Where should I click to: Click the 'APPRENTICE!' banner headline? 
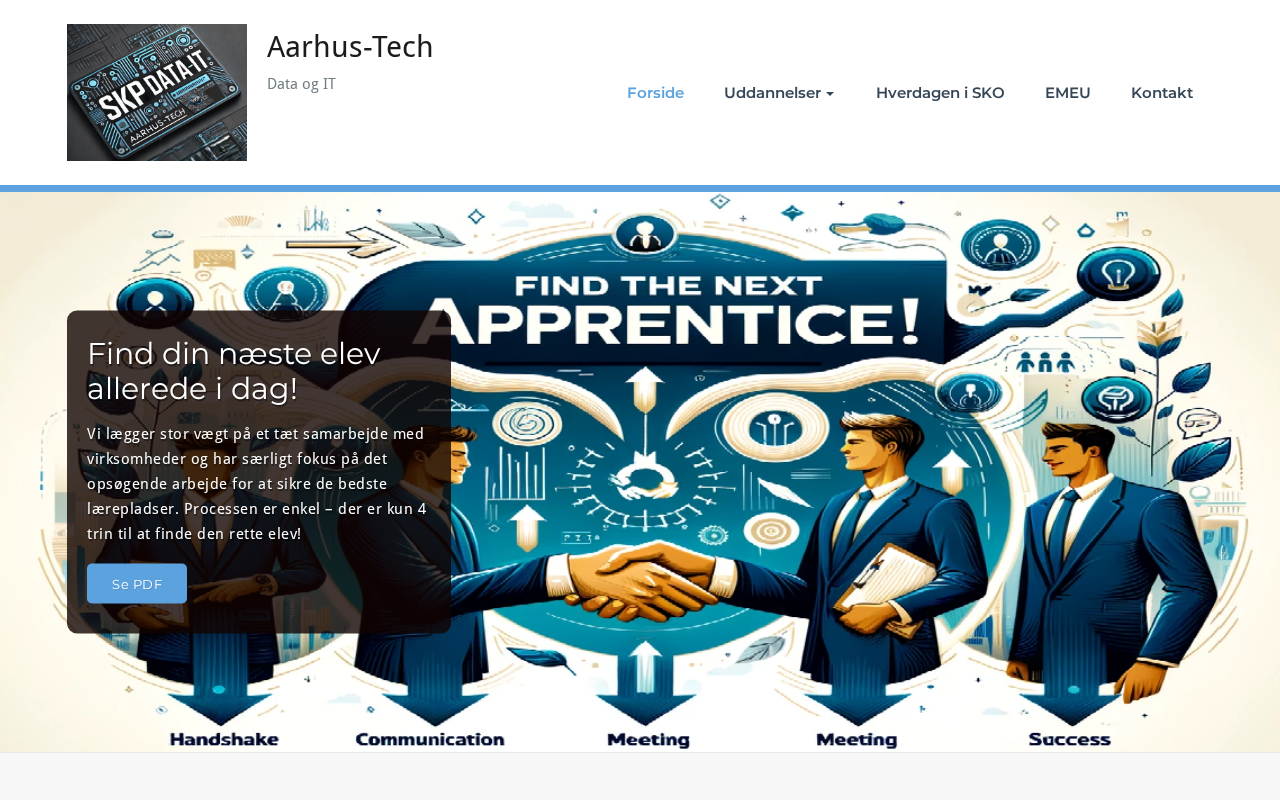(680, 320)
